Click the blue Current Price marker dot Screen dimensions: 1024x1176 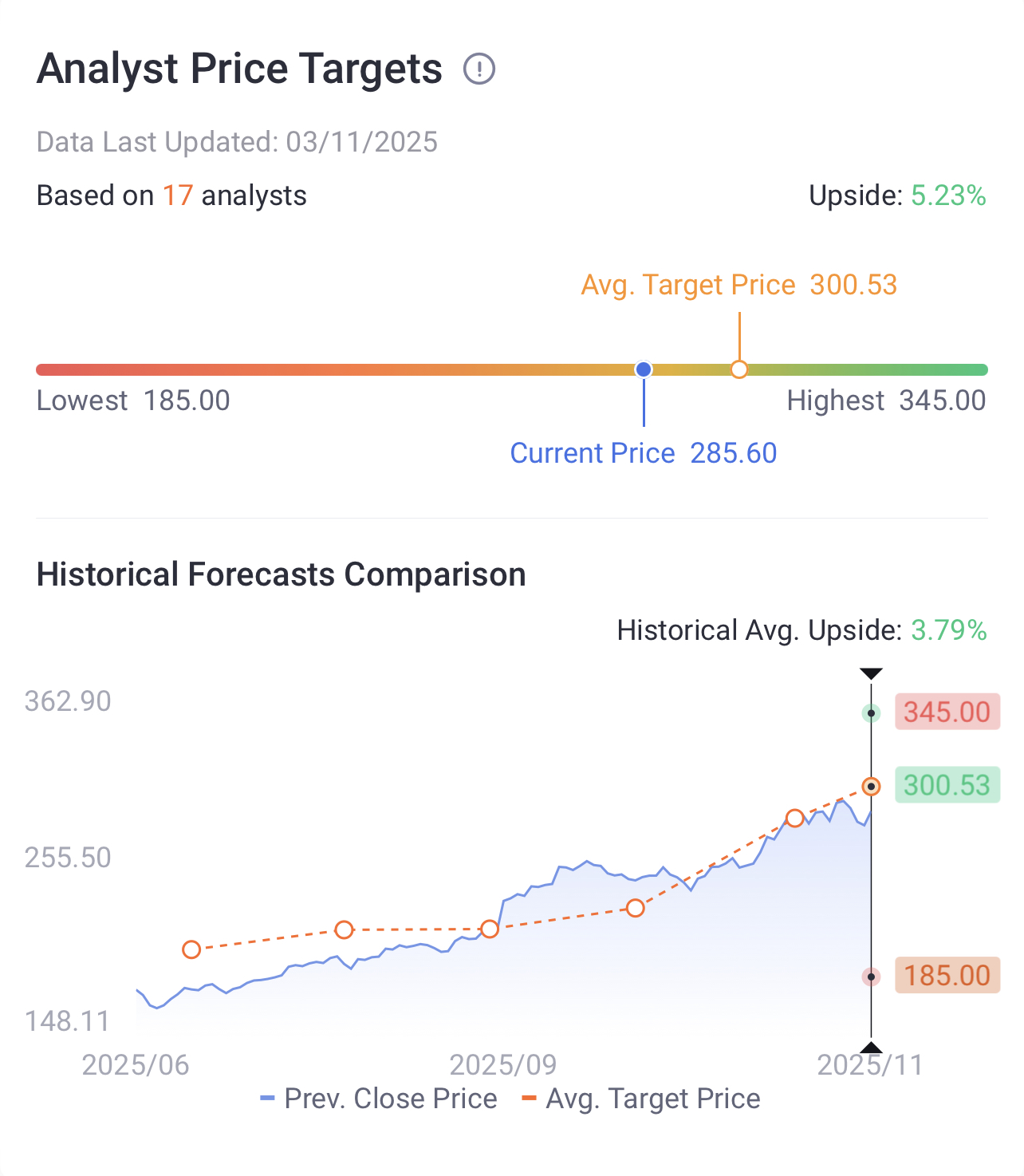point(644,369)
